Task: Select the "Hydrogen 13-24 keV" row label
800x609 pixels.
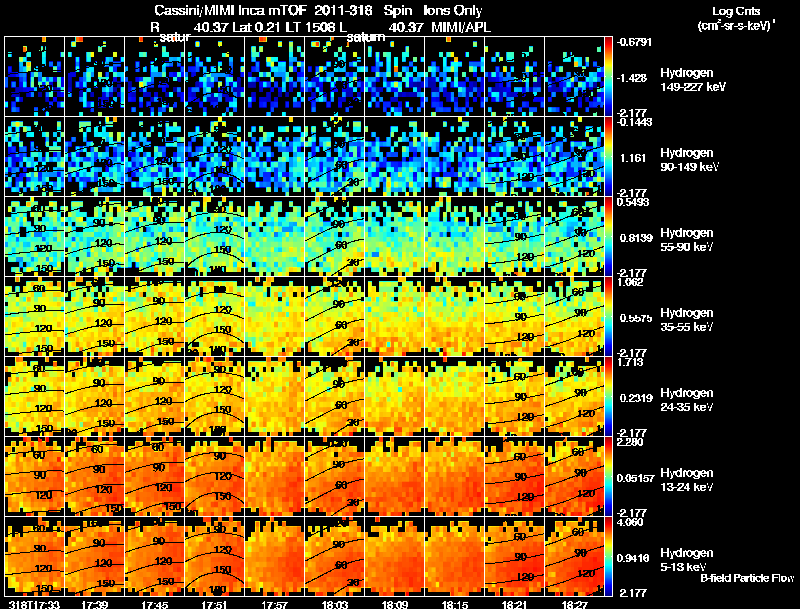Action: click(x=687, y=480)
